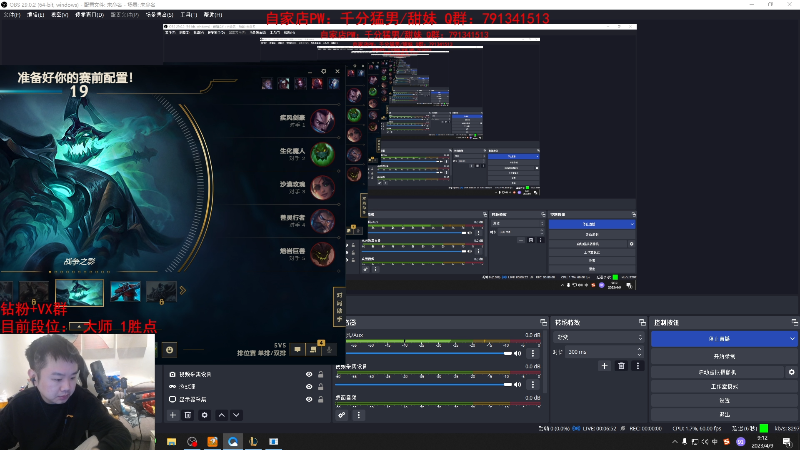Image resolution: width=800 pixels, height=450 pixels.
Task: Pop out the audio mixer dock
Action: tap(543, 322)
